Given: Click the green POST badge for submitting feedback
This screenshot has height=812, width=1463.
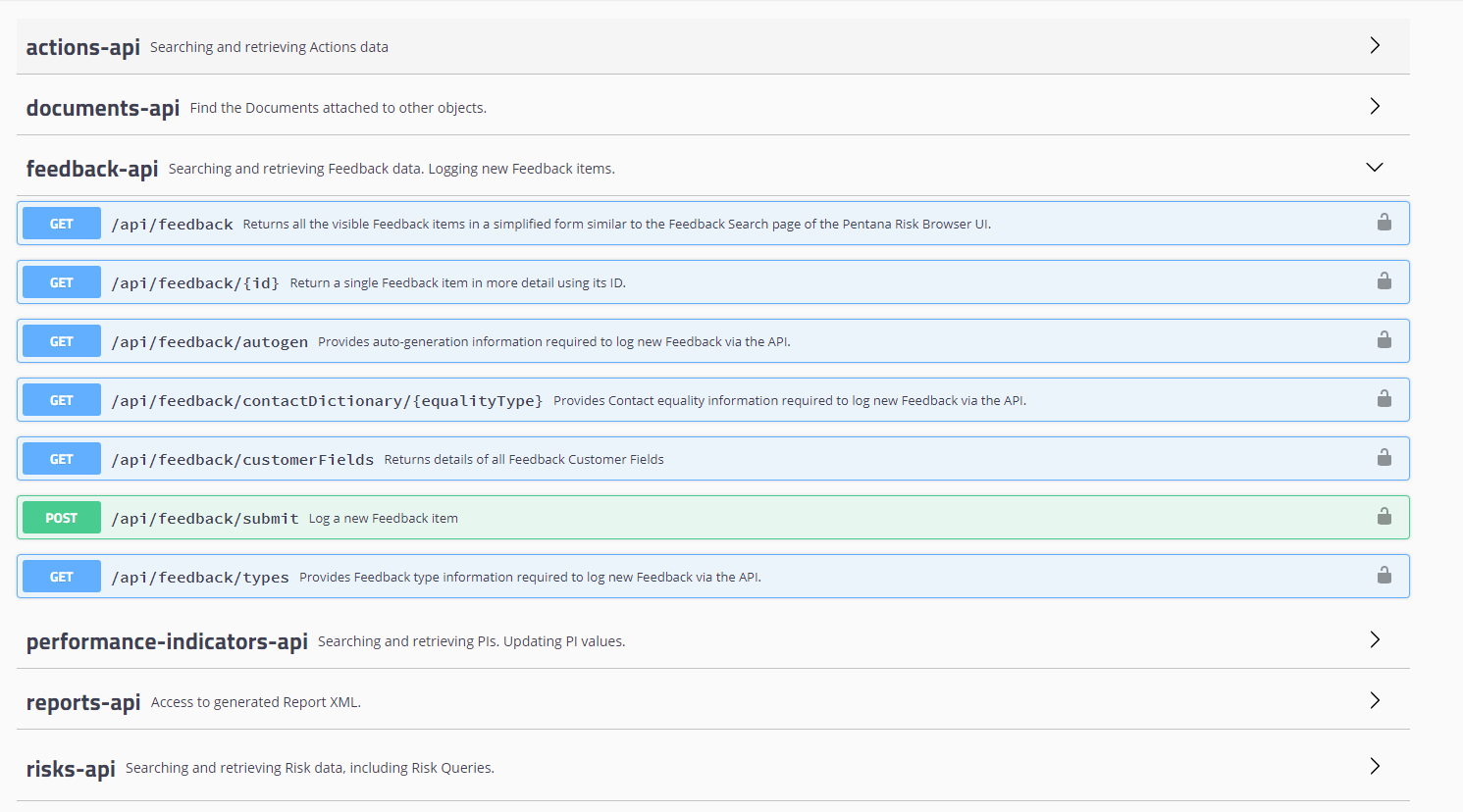Looking at the screenshot, I should 61,517.
